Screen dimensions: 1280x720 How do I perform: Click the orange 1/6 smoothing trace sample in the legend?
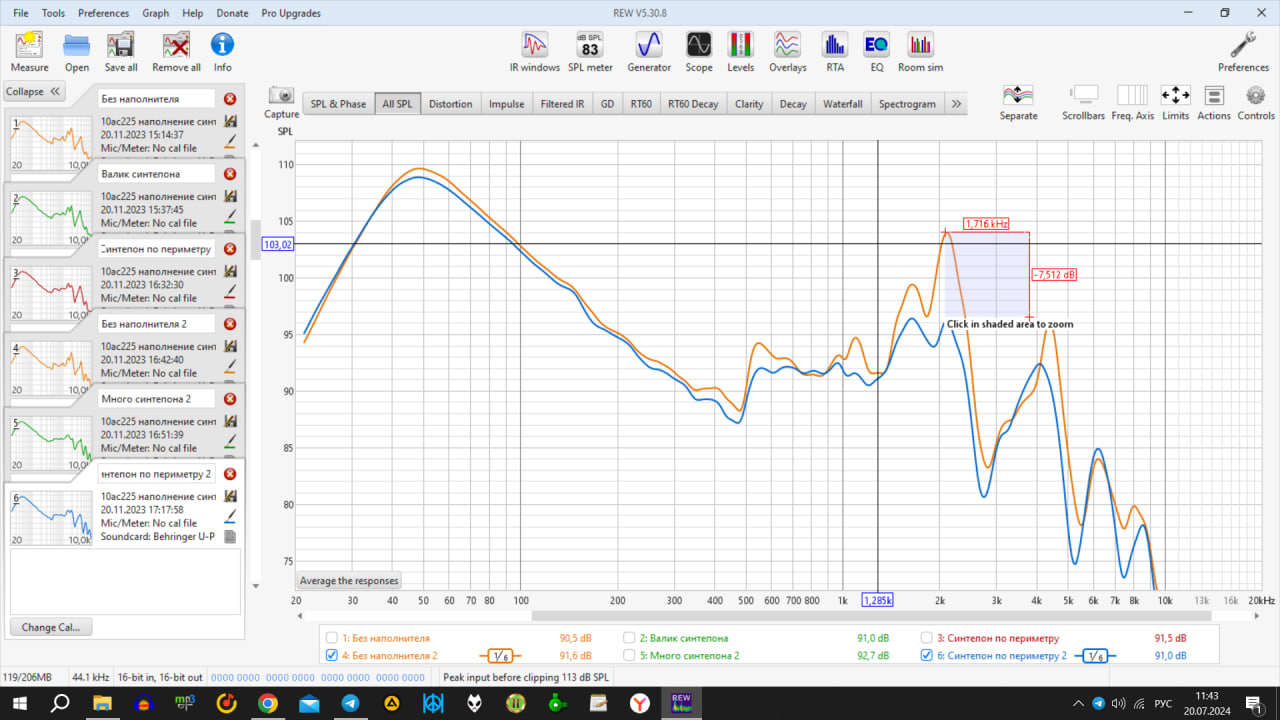coord(501,656)
